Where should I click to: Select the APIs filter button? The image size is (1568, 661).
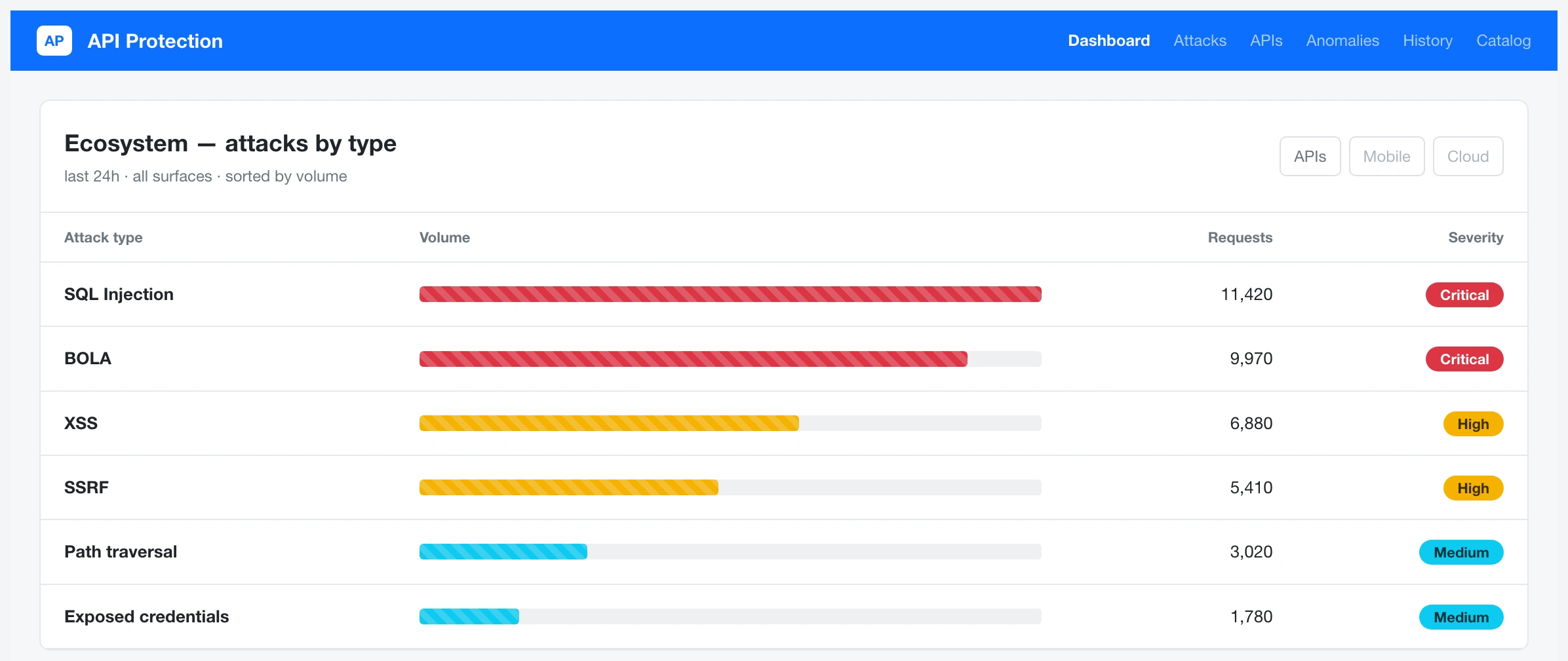pyautogui.click(x=1310, y=157)
